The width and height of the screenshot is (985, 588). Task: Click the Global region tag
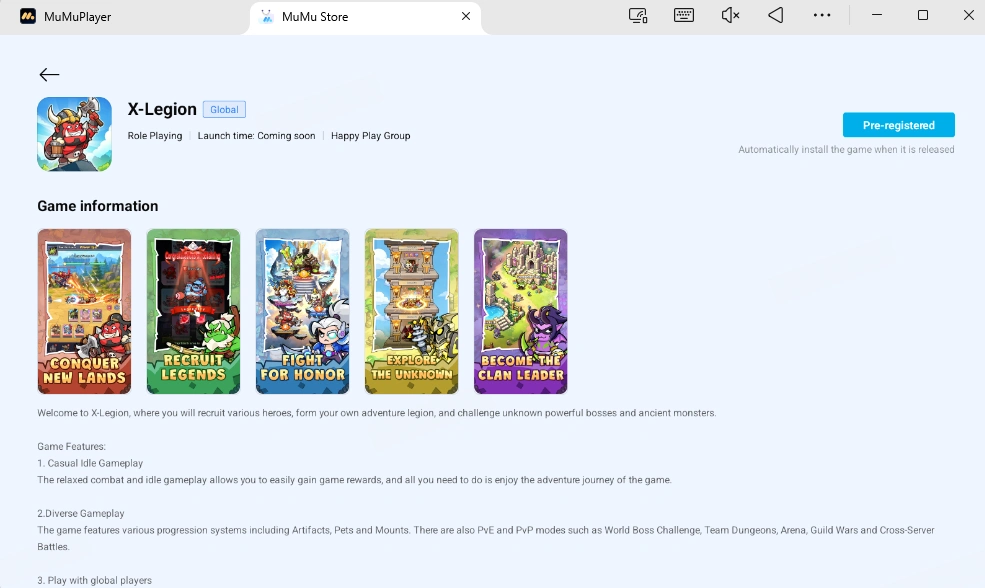pos(224,110)
